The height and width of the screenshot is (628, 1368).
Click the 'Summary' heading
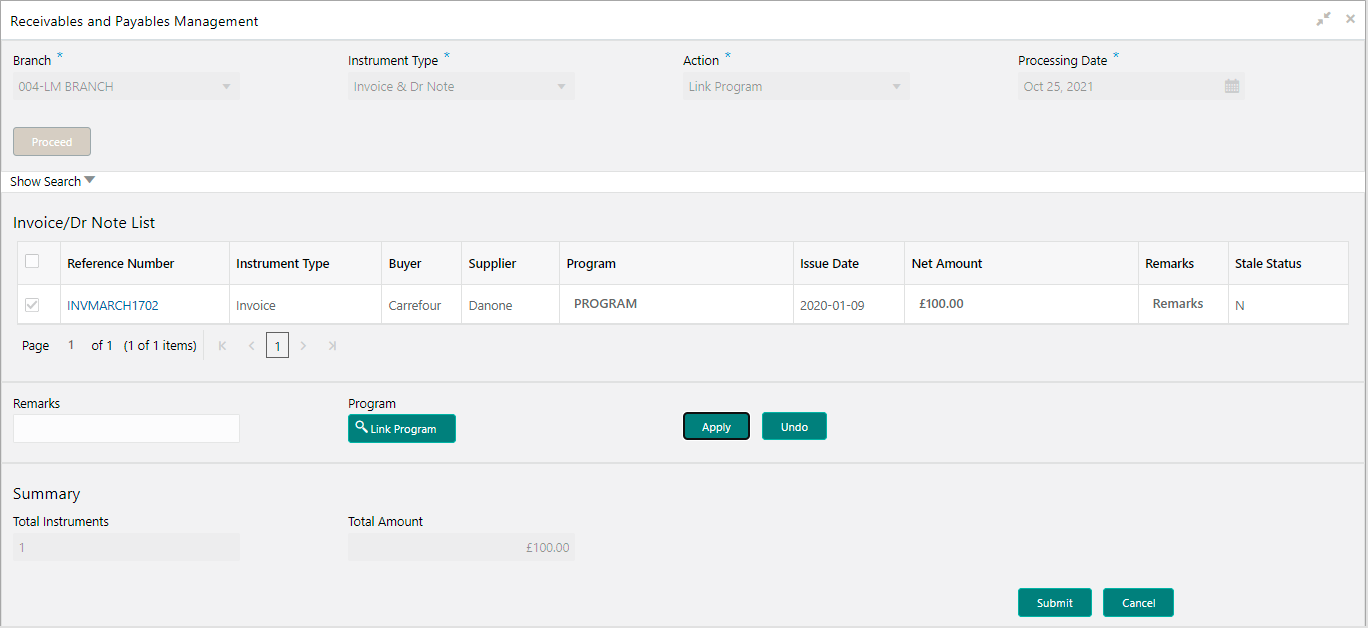coord(46,494)
